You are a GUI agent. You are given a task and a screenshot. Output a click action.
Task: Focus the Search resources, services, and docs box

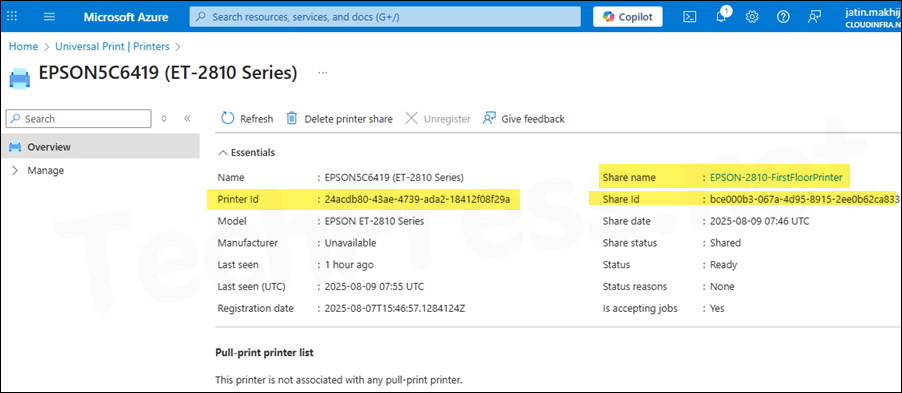click(x=385, y=17)
